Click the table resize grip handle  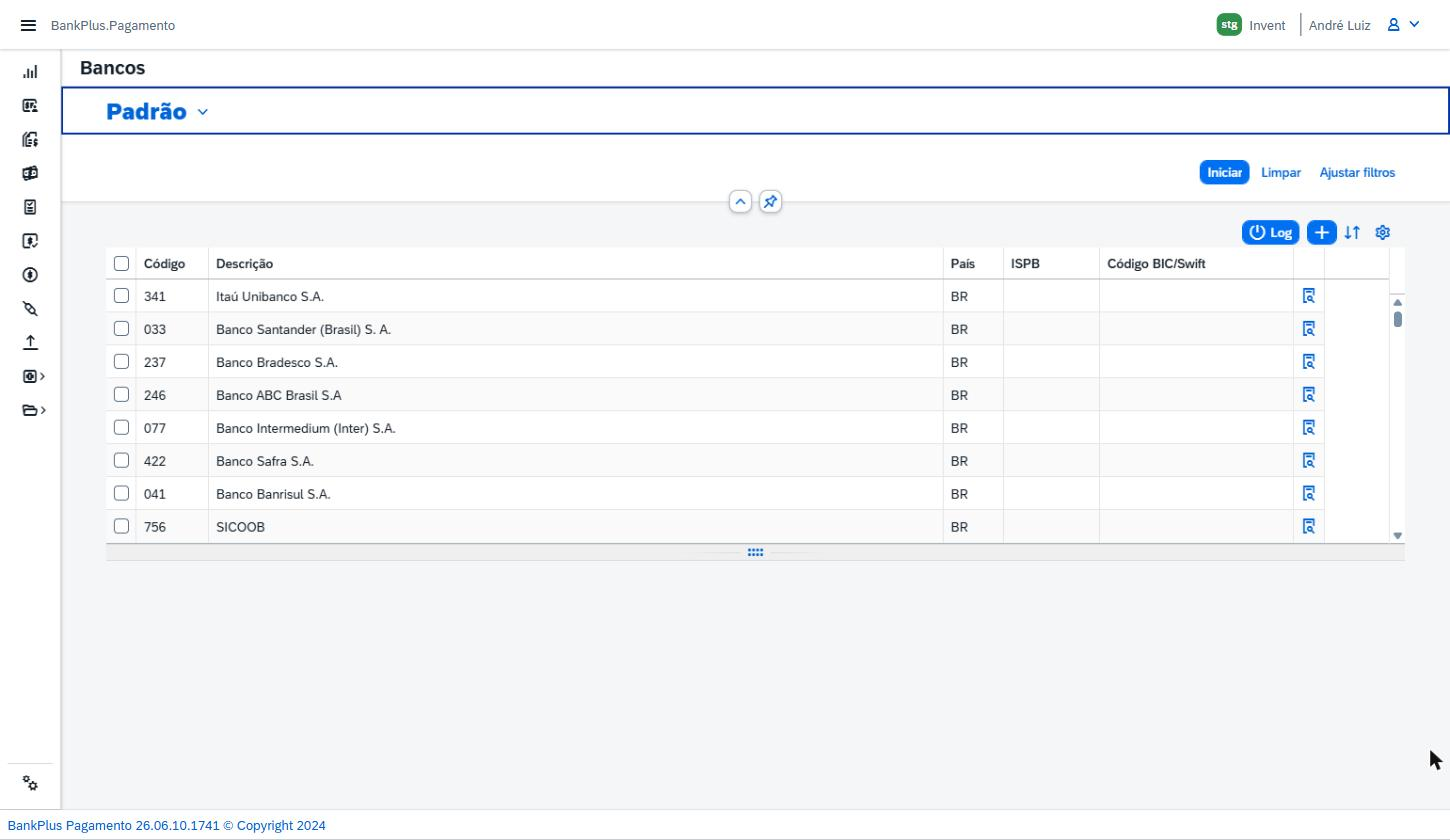[755, 552]
